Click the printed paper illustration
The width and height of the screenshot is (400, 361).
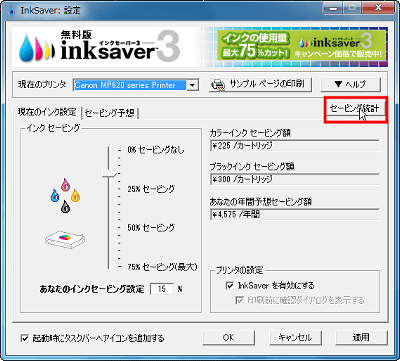[x=65, y=240]
